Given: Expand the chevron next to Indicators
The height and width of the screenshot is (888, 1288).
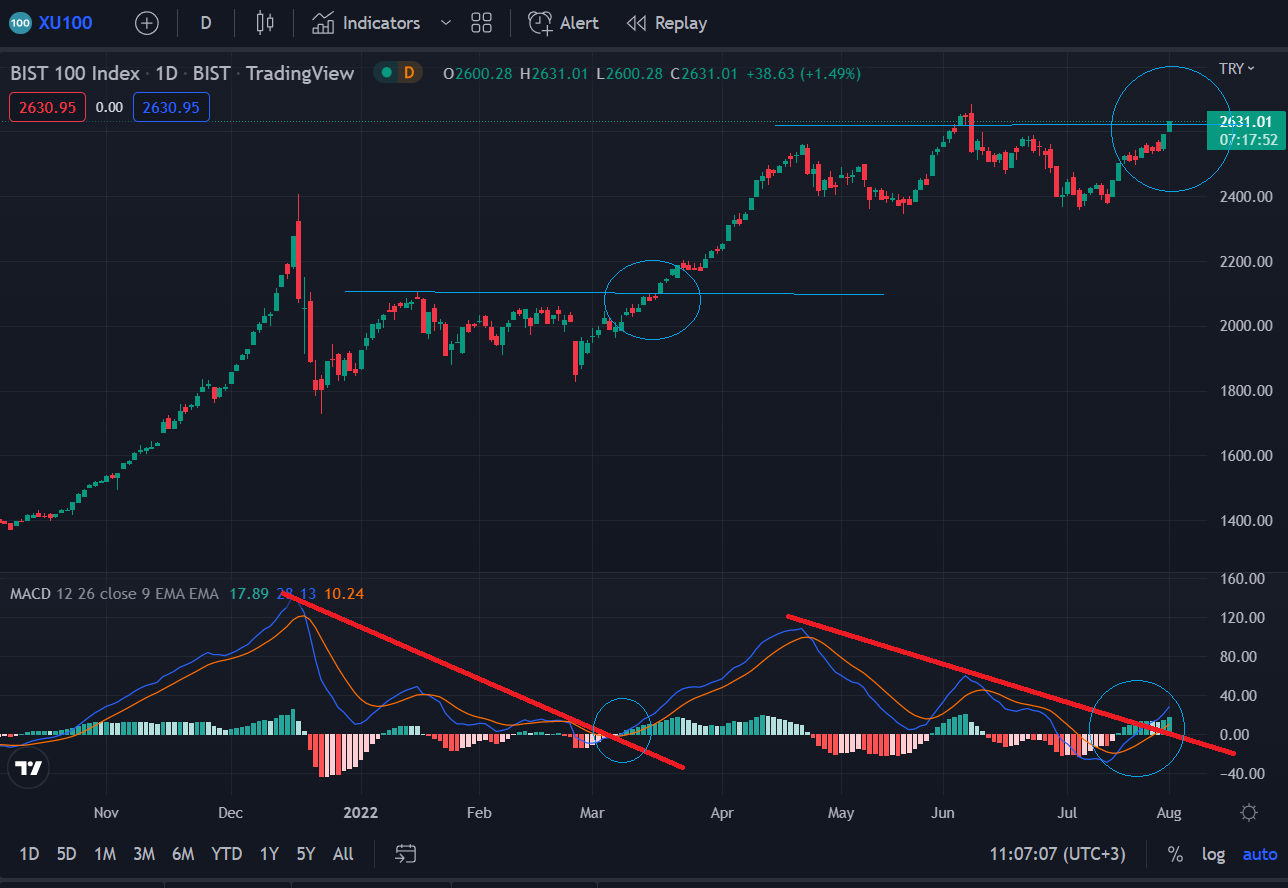Looking at the screenshot, I should tap(446, 23).
